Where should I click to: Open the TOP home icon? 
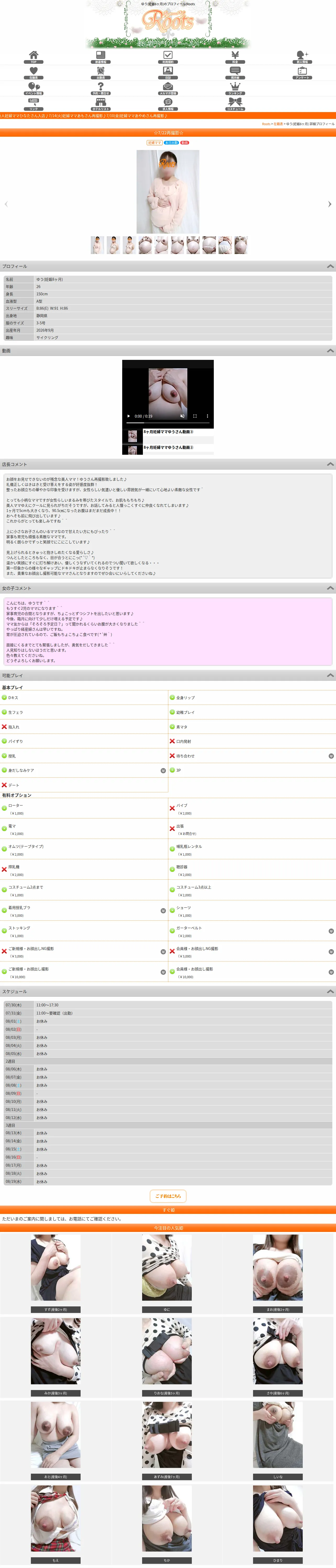pos(33,57)
